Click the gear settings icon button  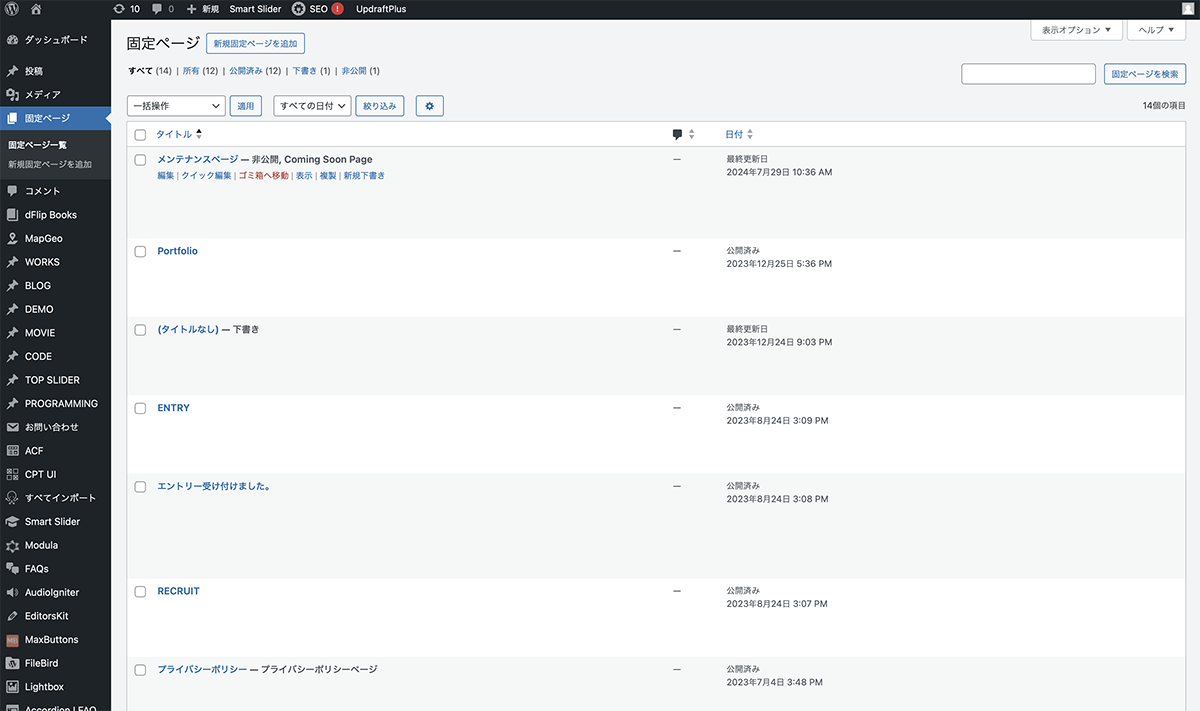(429, 106)
